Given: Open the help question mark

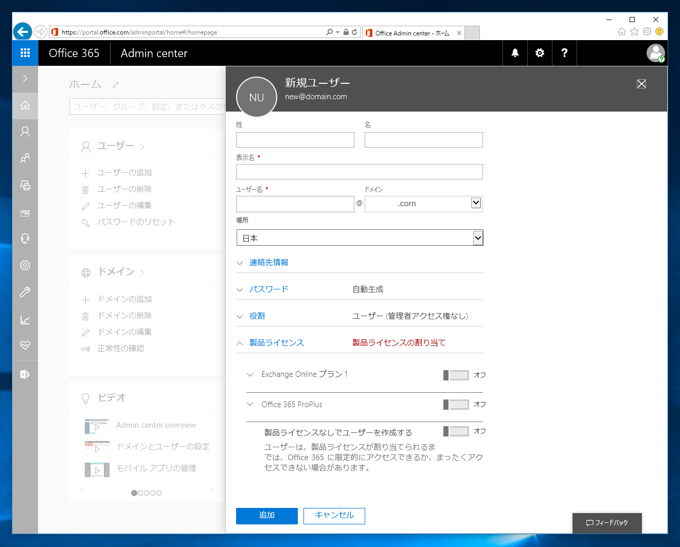Looking at the screenshot, I should 564,53.
